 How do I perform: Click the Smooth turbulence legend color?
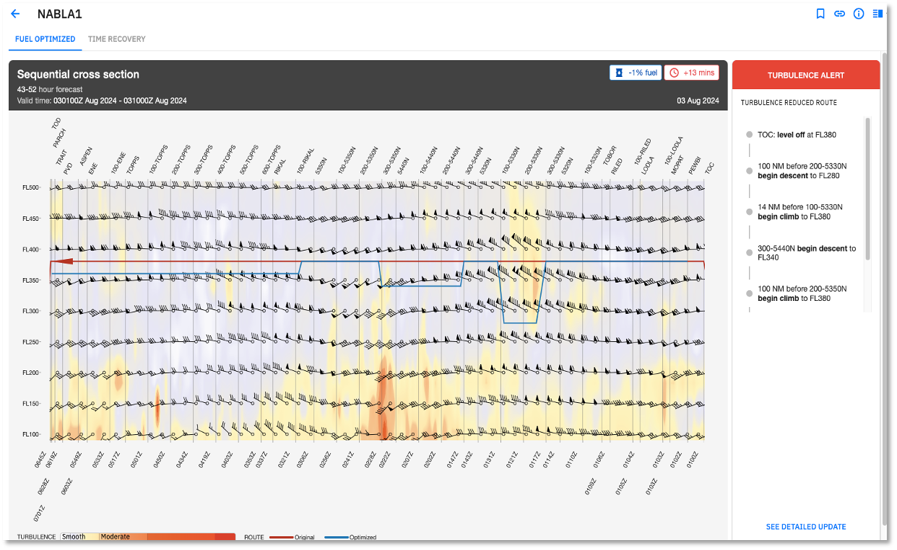75,537
